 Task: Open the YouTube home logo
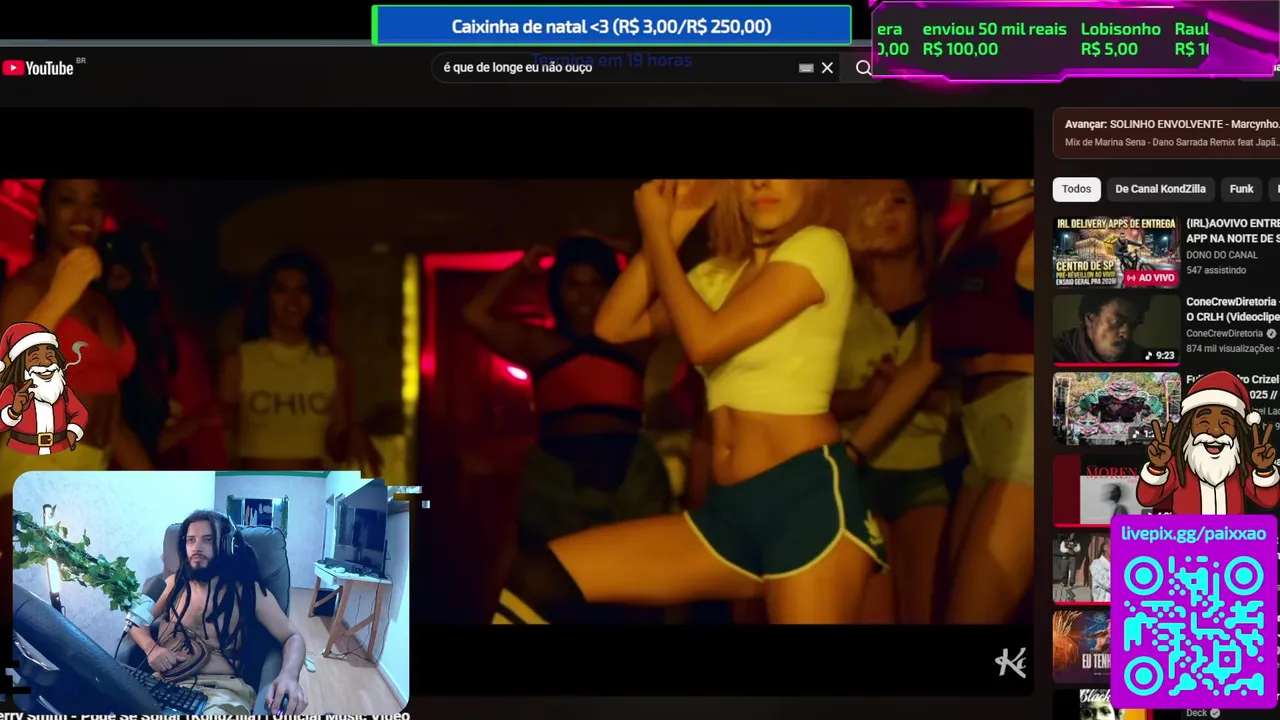(38, 68)
